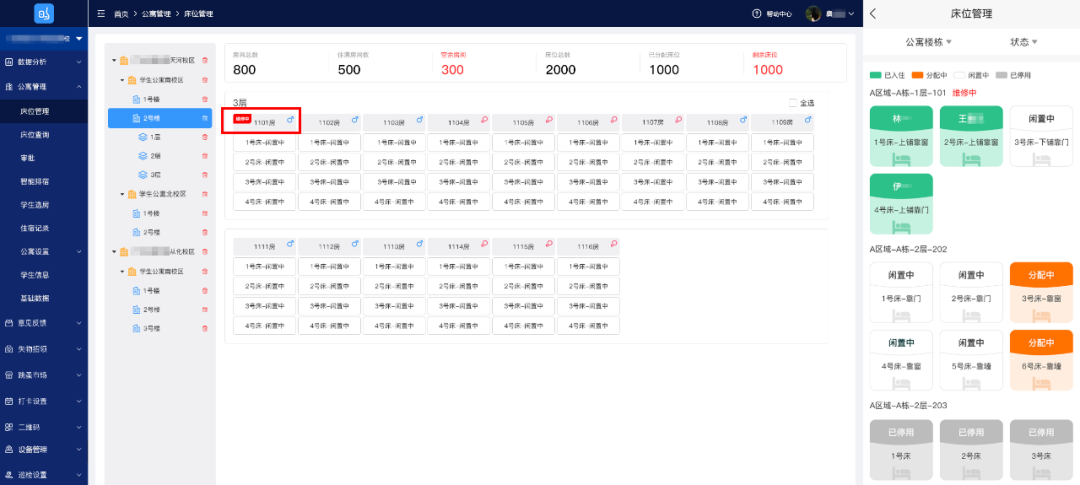Screen dimensions: 1080x485
Task: Click the hamburger menu icon in top bar
Action: [x=101, y=14]
